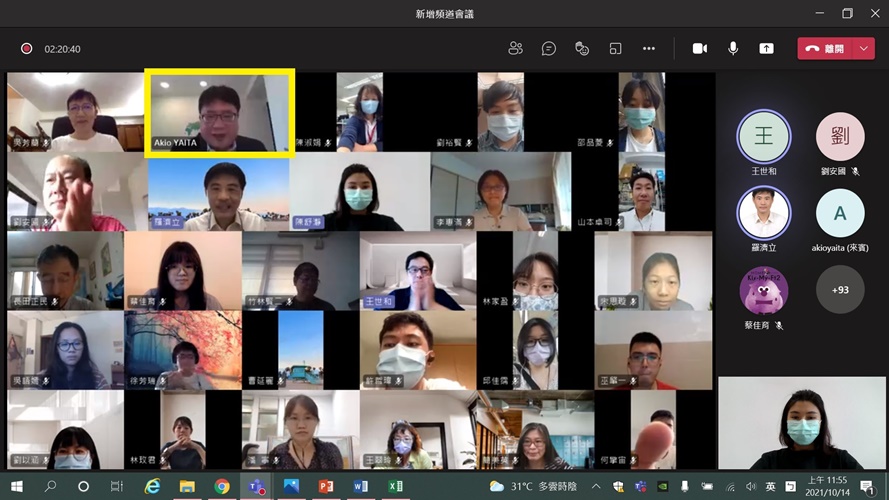Toggle the camera on or off
This screenshot has height=500, width=889.
pos(700,48)
